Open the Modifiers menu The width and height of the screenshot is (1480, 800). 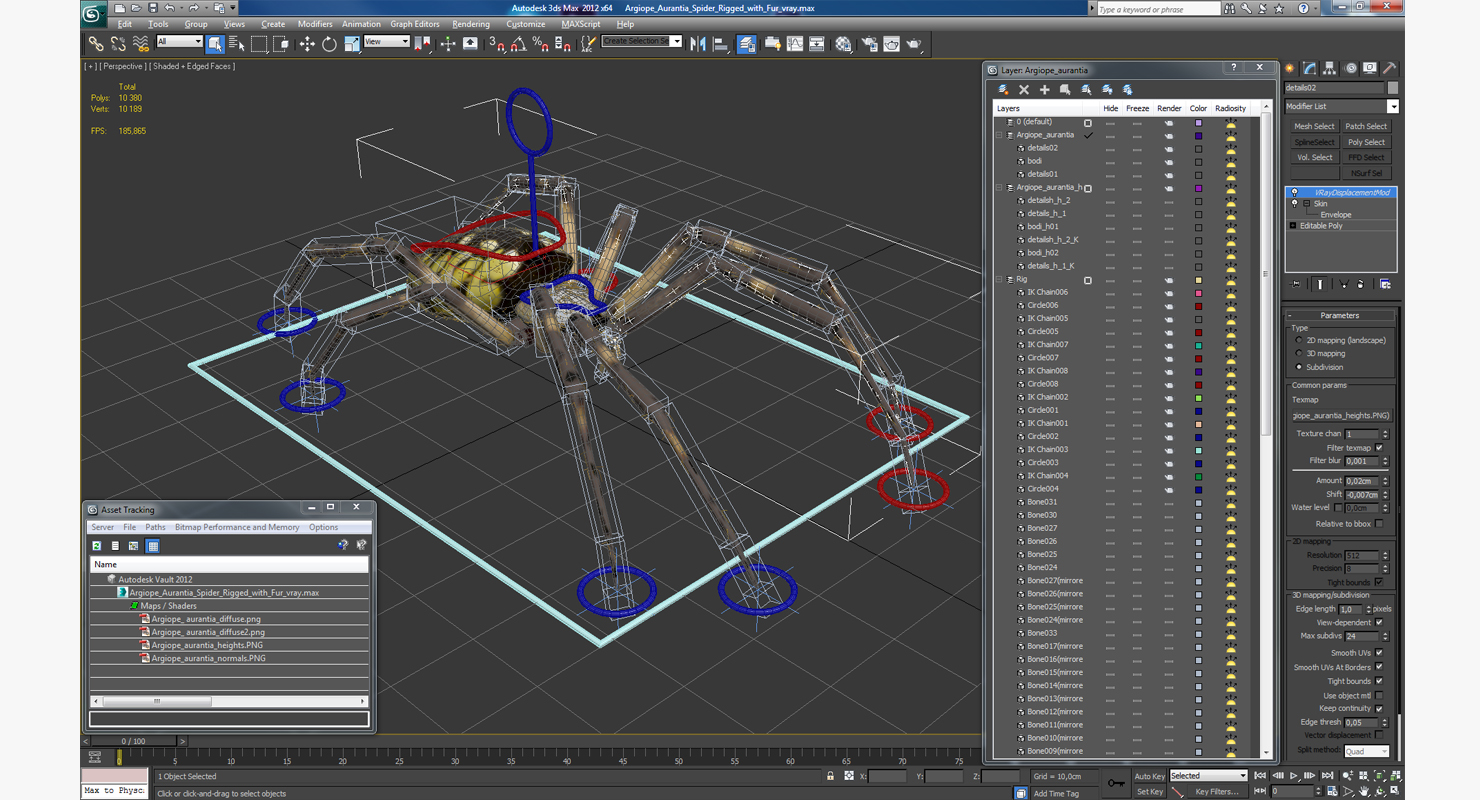click(315, 24)
